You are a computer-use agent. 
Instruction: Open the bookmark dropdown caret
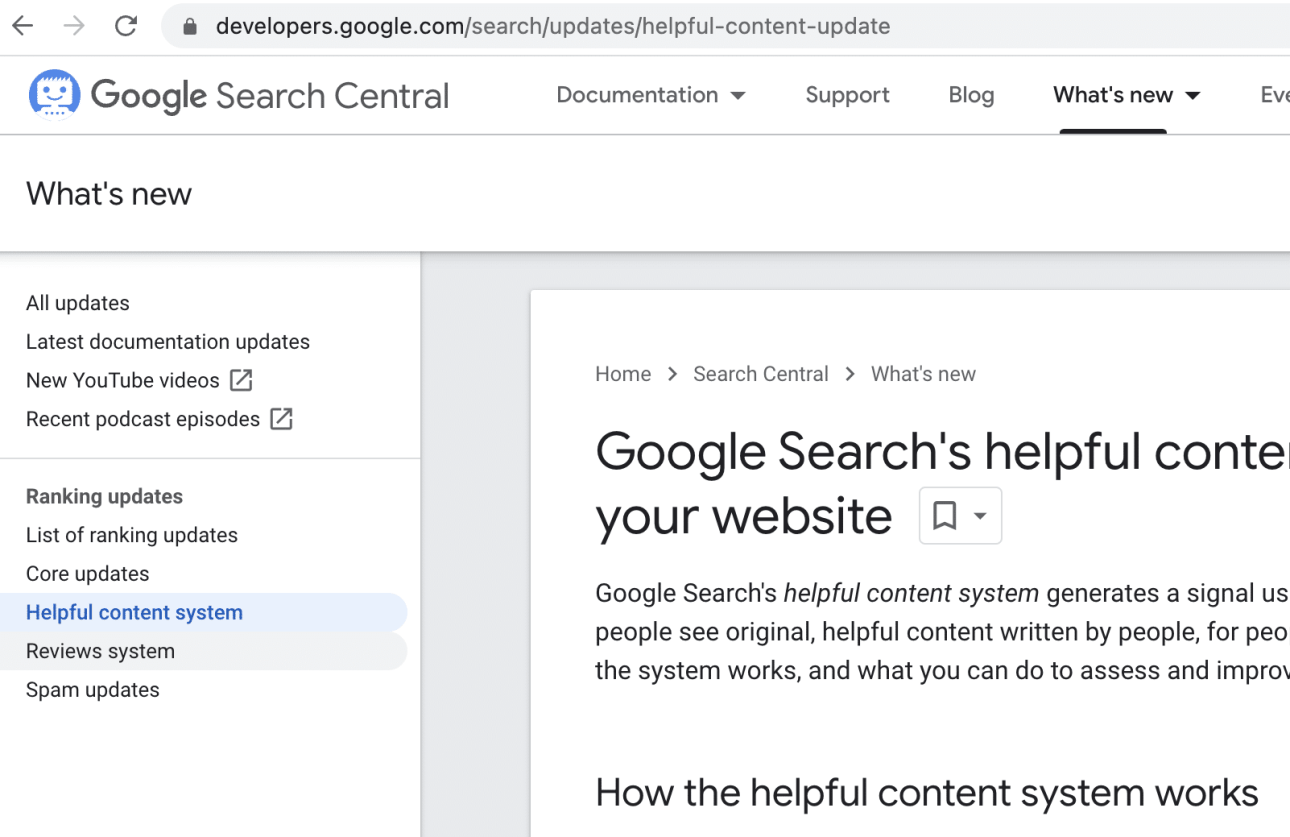point(980,516)
